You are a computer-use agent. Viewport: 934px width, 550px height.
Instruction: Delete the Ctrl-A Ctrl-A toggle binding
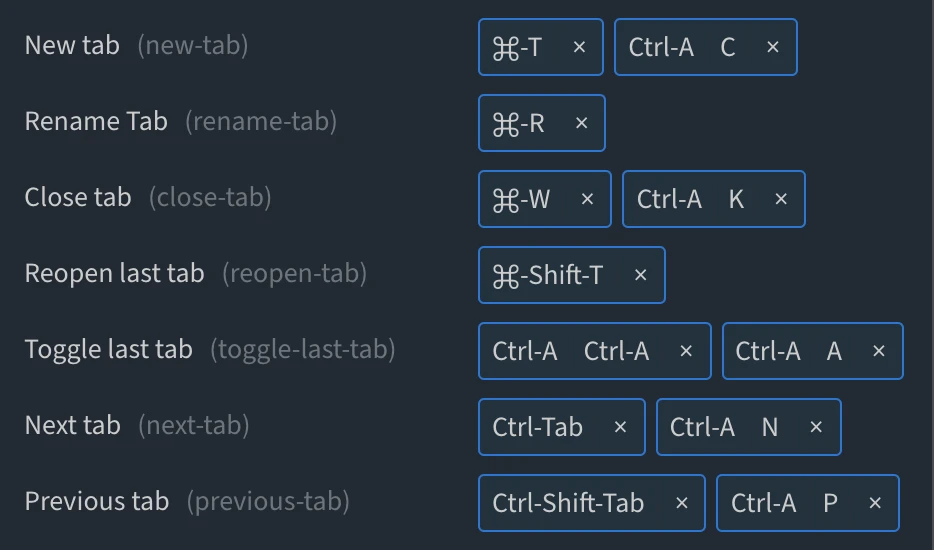[686, 351]
